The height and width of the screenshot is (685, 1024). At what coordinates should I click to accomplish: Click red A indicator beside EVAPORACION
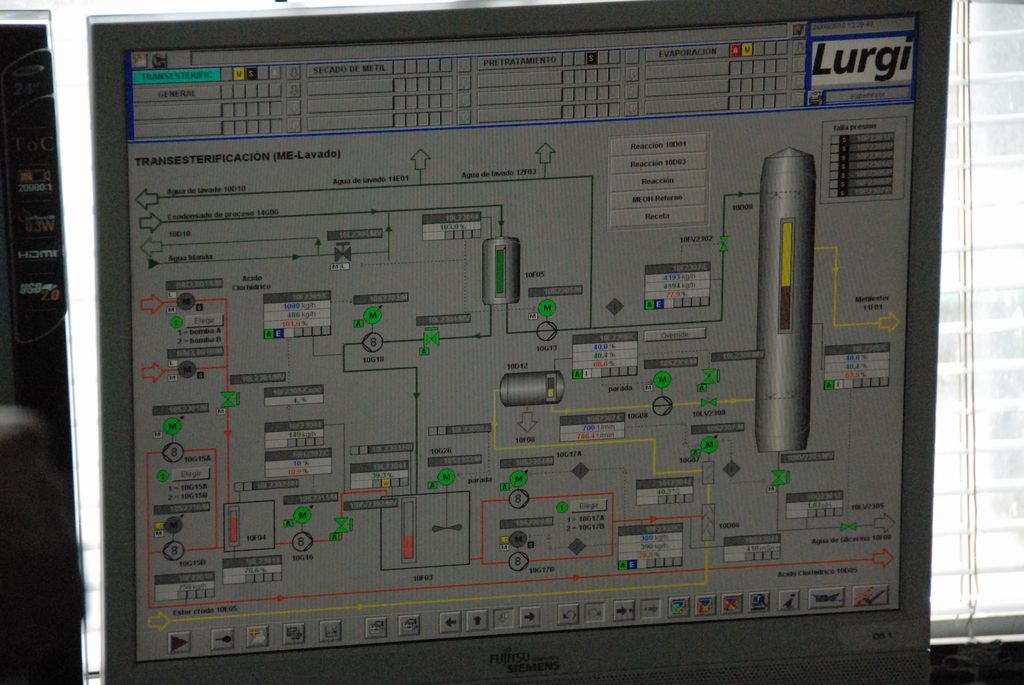click(735, 50)
